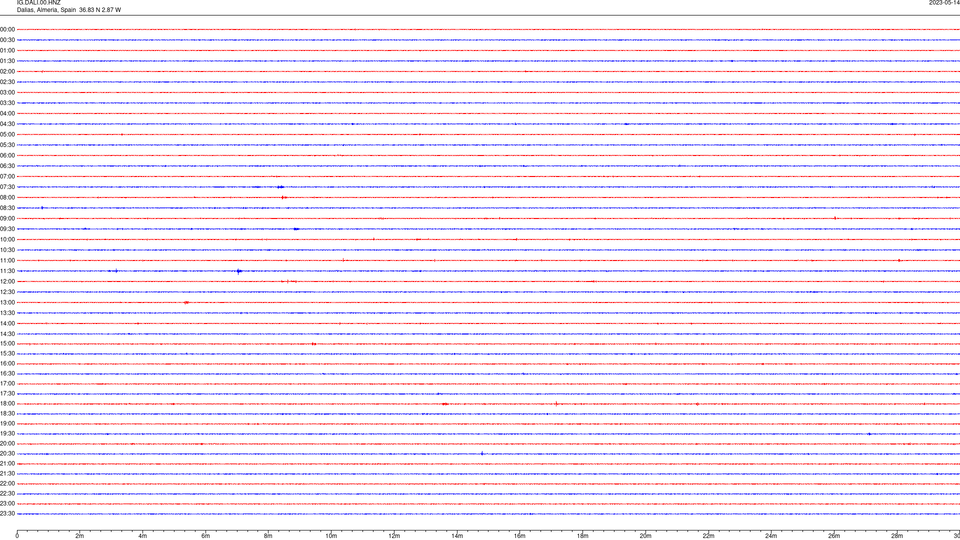Viewport: 960px width, 540px height.
Task: Select the 08:00 trace time label
Action: 7,198
